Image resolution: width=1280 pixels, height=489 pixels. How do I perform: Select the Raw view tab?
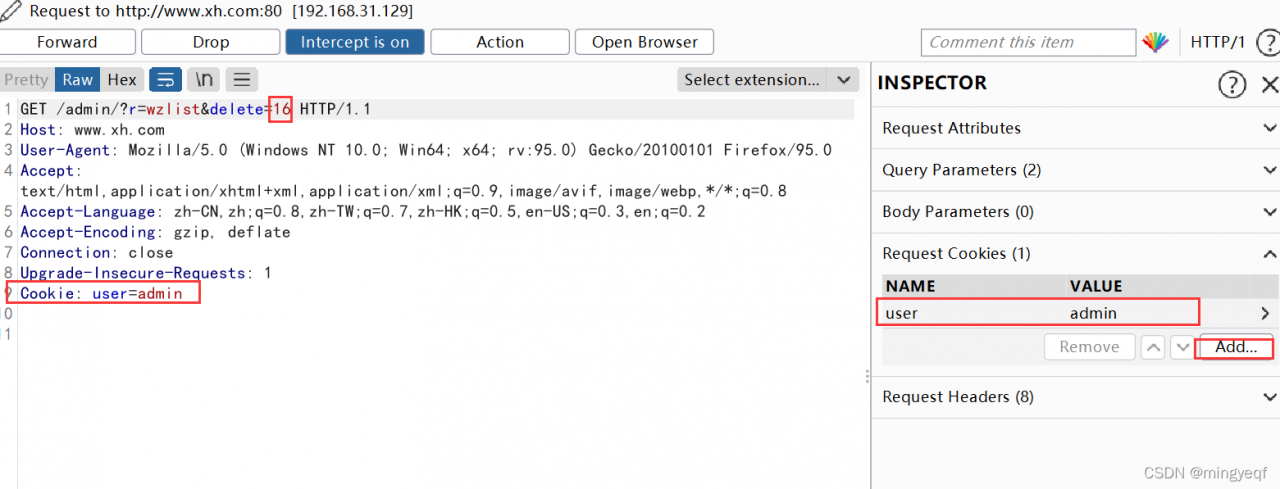[77, 80]
